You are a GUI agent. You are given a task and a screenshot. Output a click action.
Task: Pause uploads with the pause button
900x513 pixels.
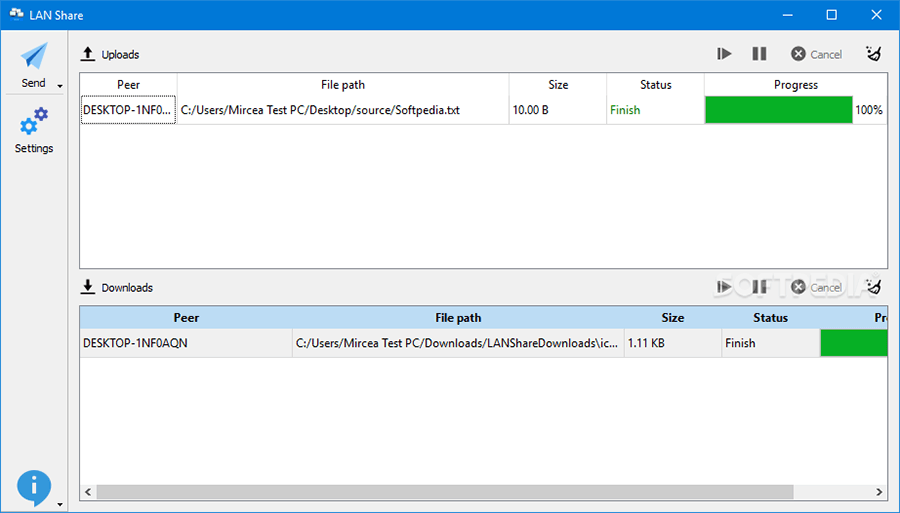[x=759, y=54]
